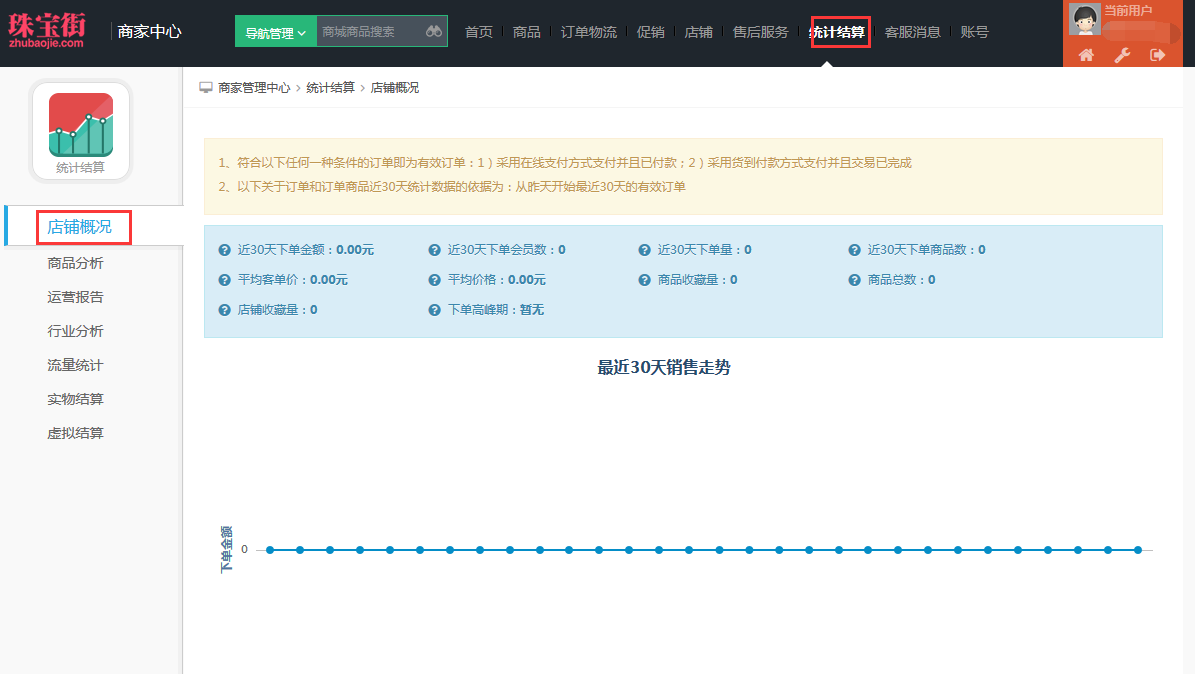
Task: Open the 导航管理 dropdown
Action: (x=275, y=31)
